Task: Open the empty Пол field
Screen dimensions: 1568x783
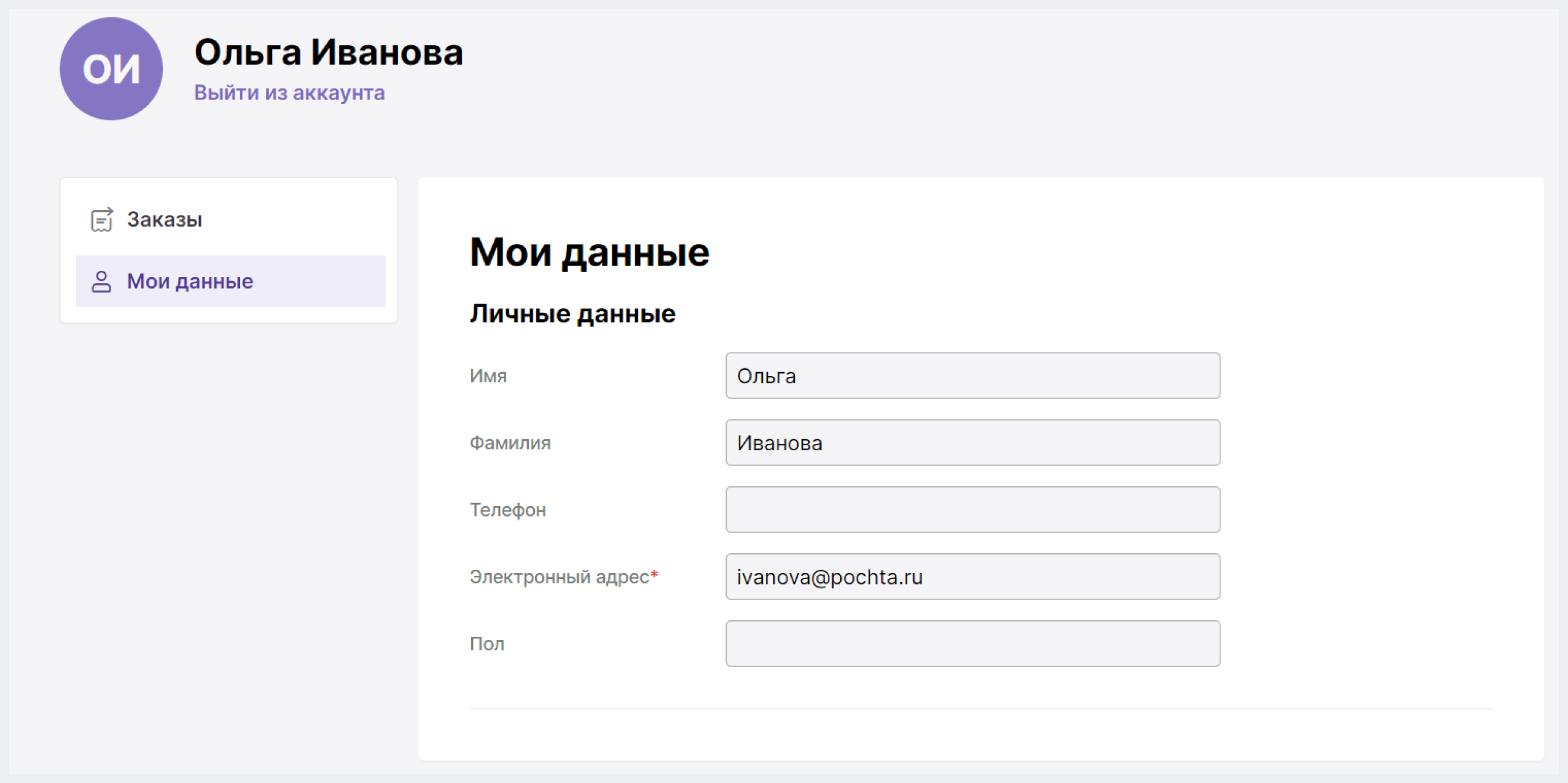Action: coord(972,644)
